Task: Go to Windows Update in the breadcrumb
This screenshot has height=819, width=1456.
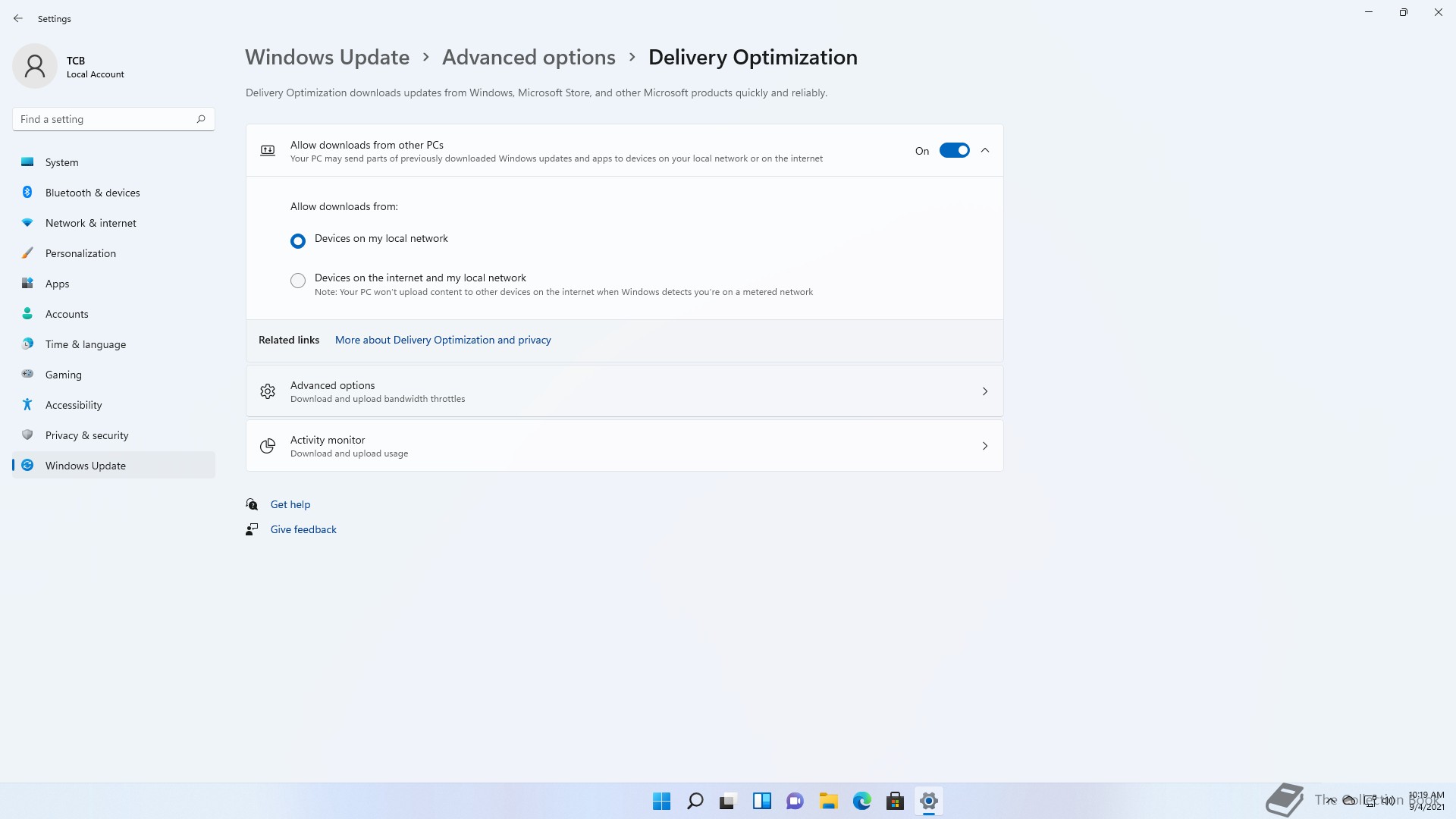Action: coord(327,57)
